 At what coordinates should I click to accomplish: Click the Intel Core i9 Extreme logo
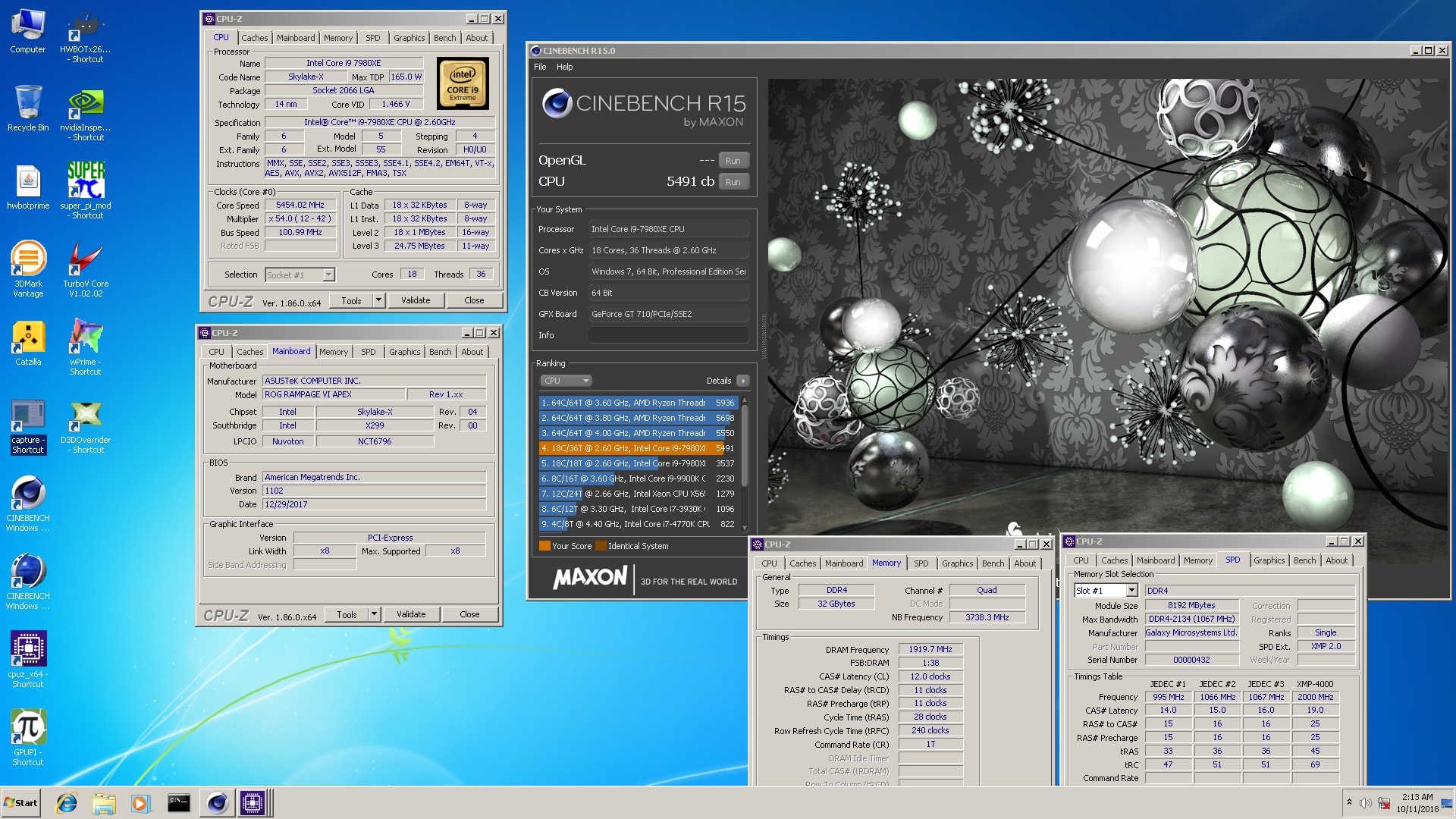(463, 83)
